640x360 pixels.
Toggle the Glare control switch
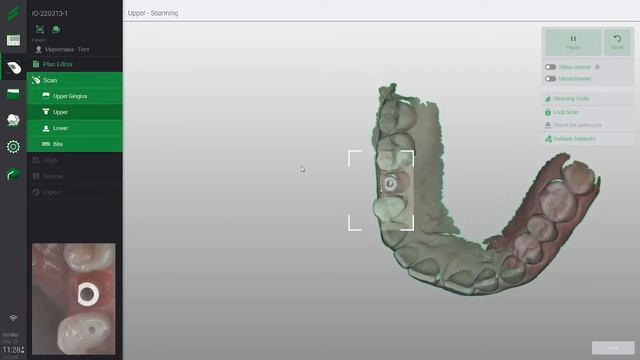click(x=551, y=67)
